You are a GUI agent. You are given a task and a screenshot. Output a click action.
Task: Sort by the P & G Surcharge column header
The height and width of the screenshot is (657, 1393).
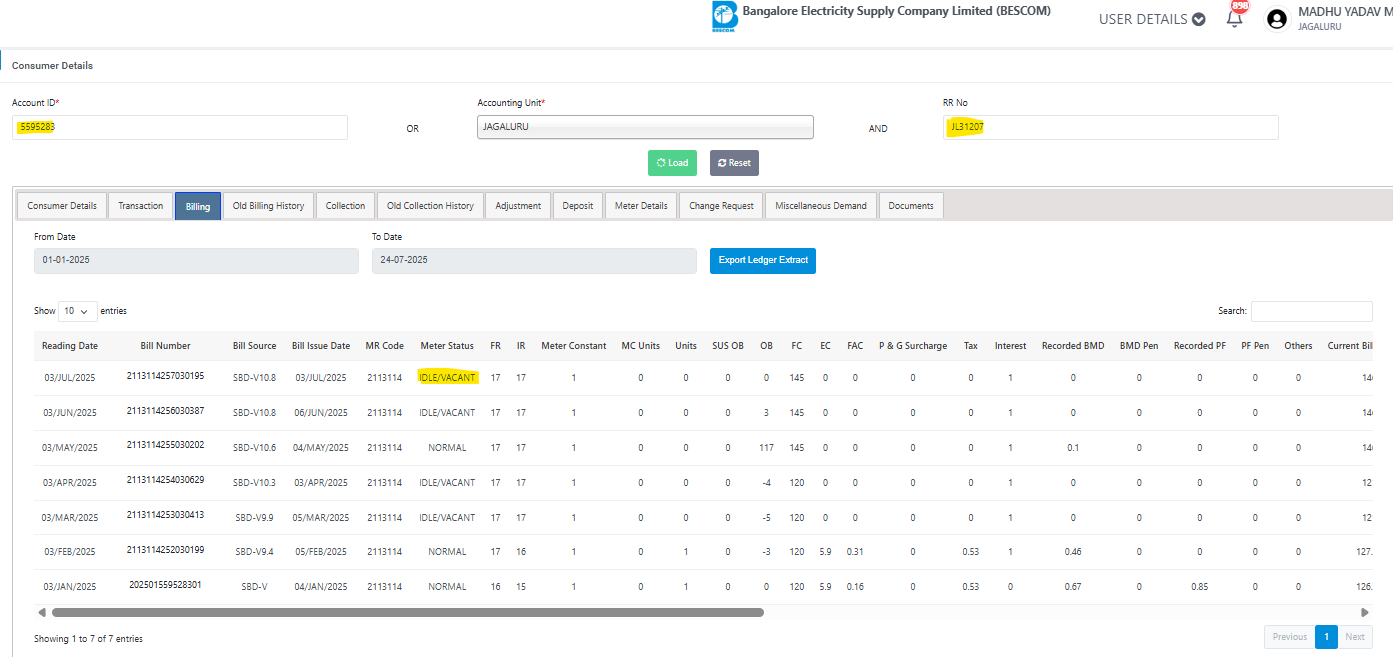point(913,346)
